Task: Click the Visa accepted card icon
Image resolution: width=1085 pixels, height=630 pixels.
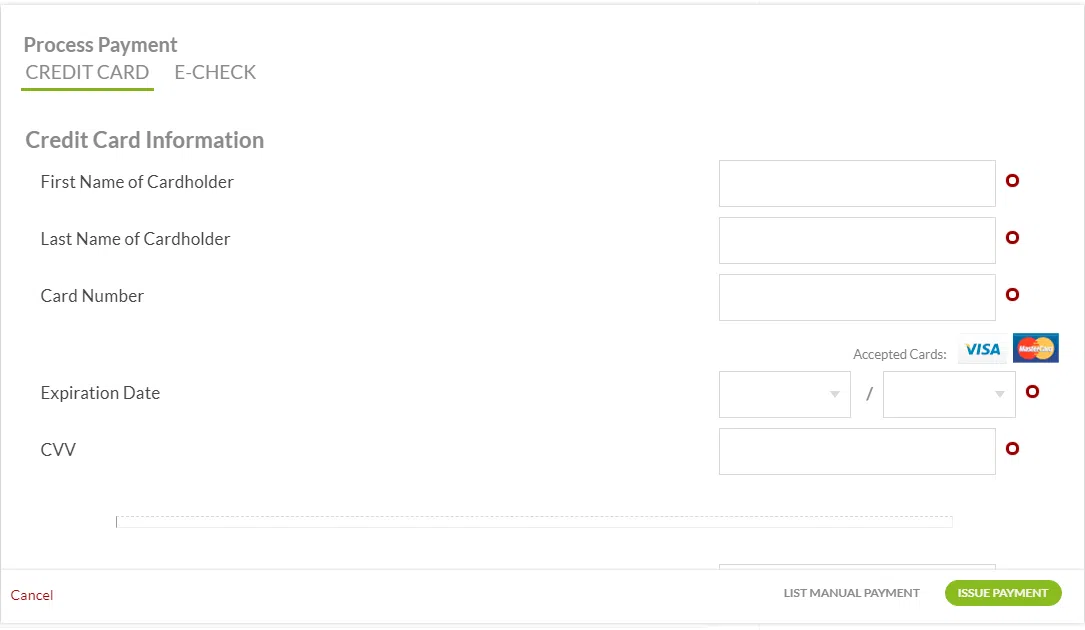Action: click(982, 348)
